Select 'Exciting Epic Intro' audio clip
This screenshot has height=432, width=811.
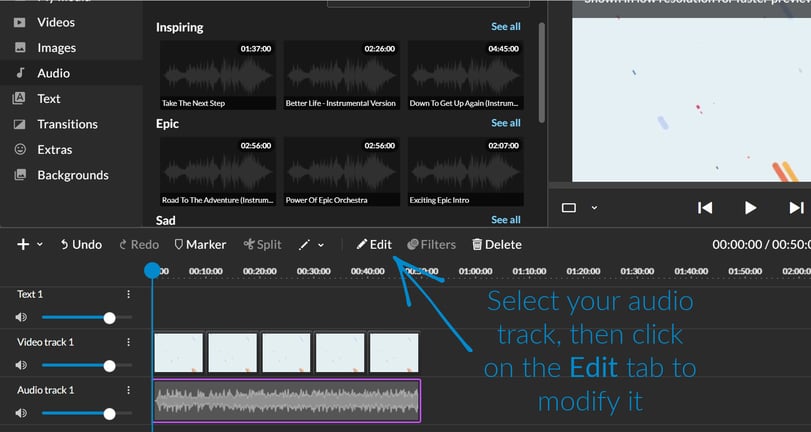tap(465, 172)
